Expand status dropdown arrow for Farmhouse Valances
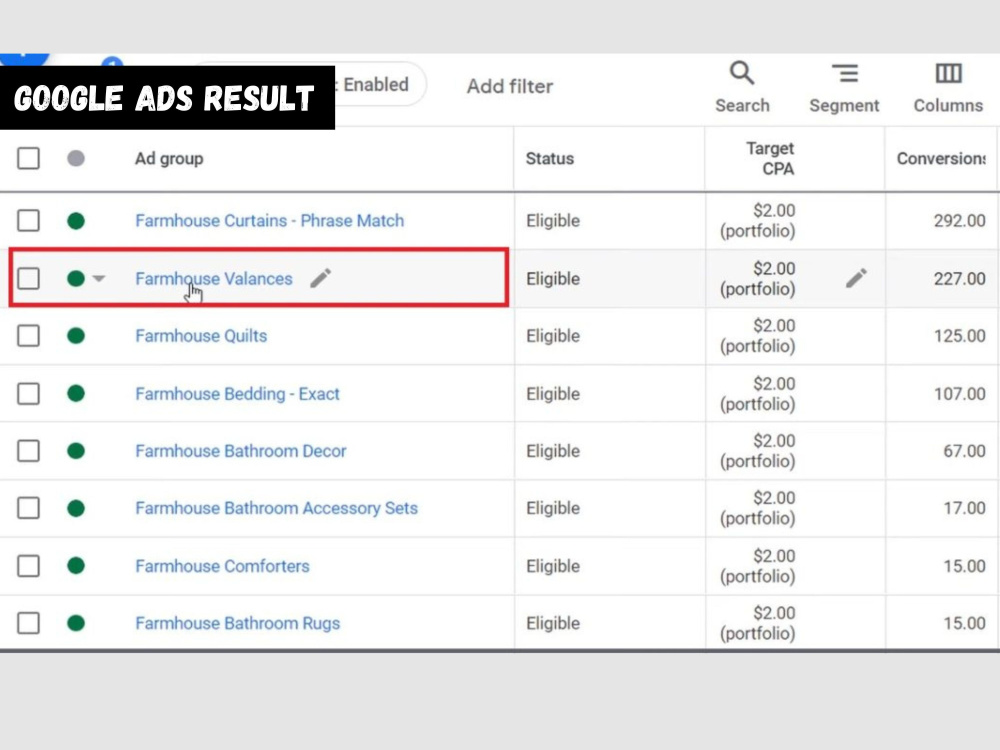The width and height of the screenshot is (1000, 750). (x=99, y=279)
